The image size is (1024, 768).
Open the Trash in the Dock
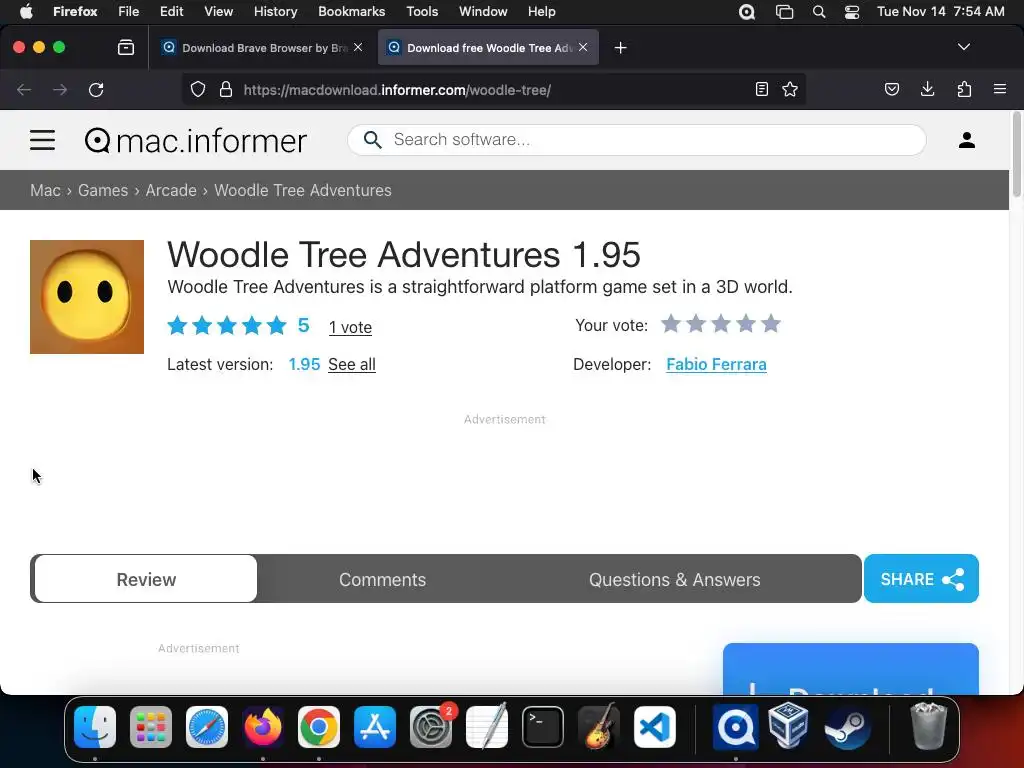tap(929, 726)
